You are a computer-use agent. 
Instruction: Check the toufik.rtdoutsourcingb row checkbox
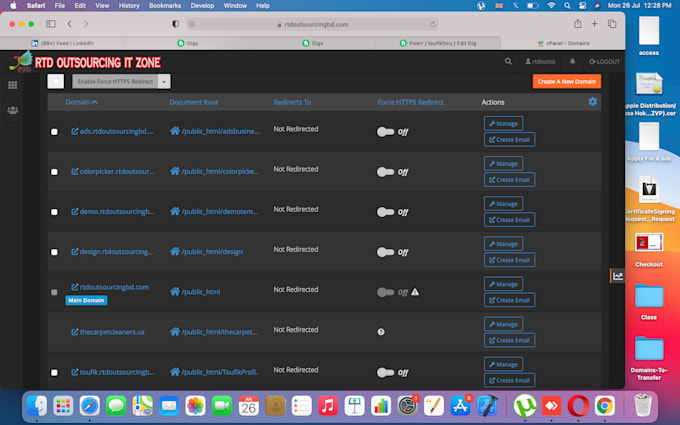coord(54,373)
